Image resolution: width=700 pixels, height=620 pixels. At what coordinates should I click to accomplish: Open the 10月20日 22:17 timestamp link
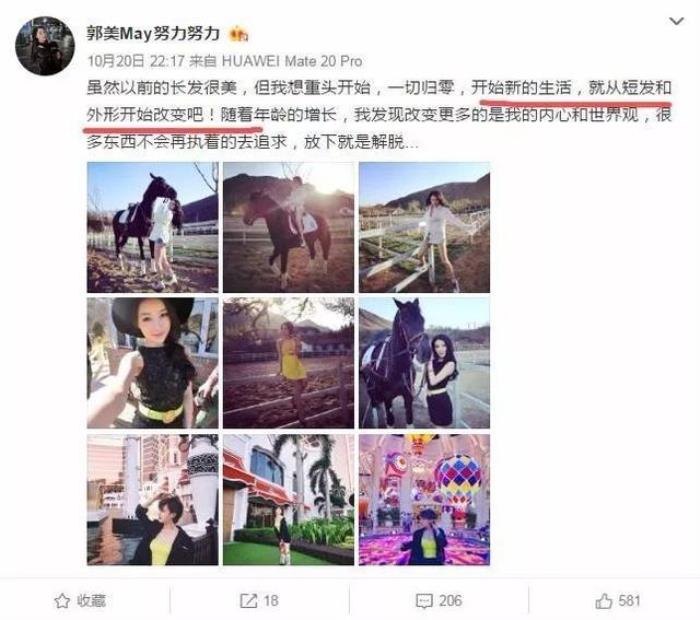pyautogui.click(x=136, y=61)
